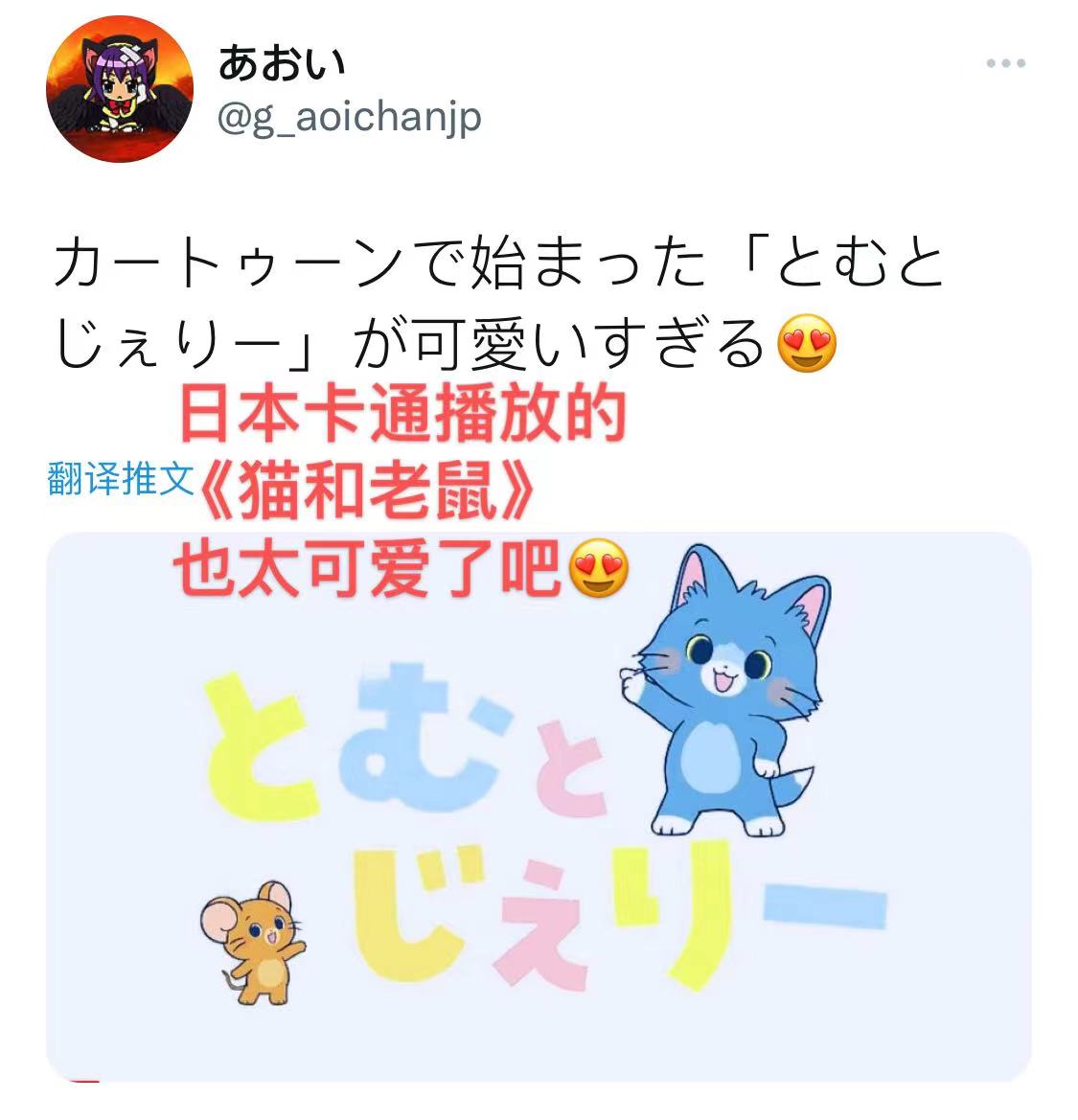Open the three-dot more options menu
This screenshot has height=1120, width=1078.
[1005, 63]
